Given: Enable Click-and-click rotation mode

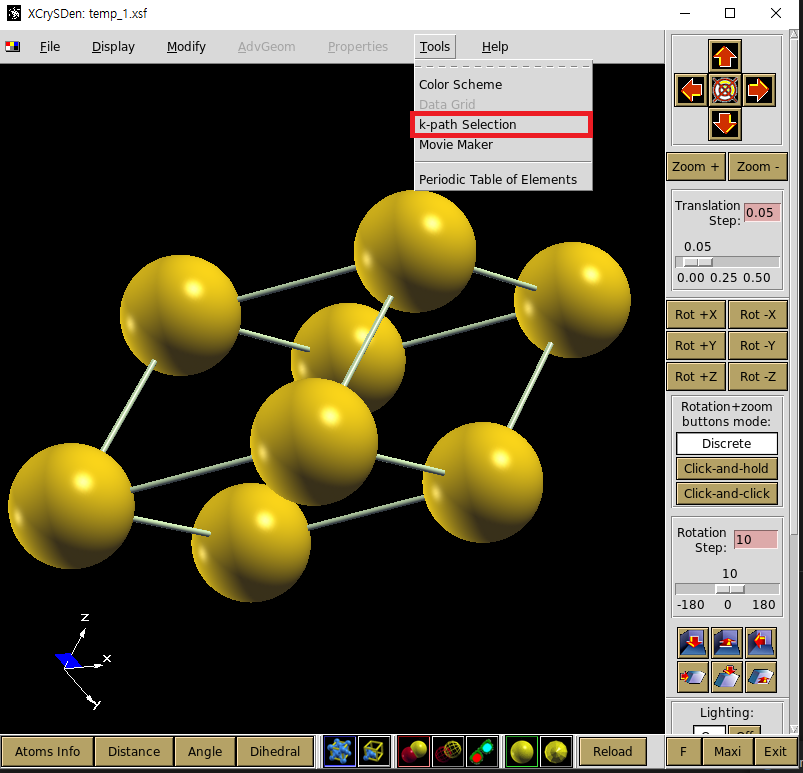Looking at the screenshot, I should tap(727, 493).
